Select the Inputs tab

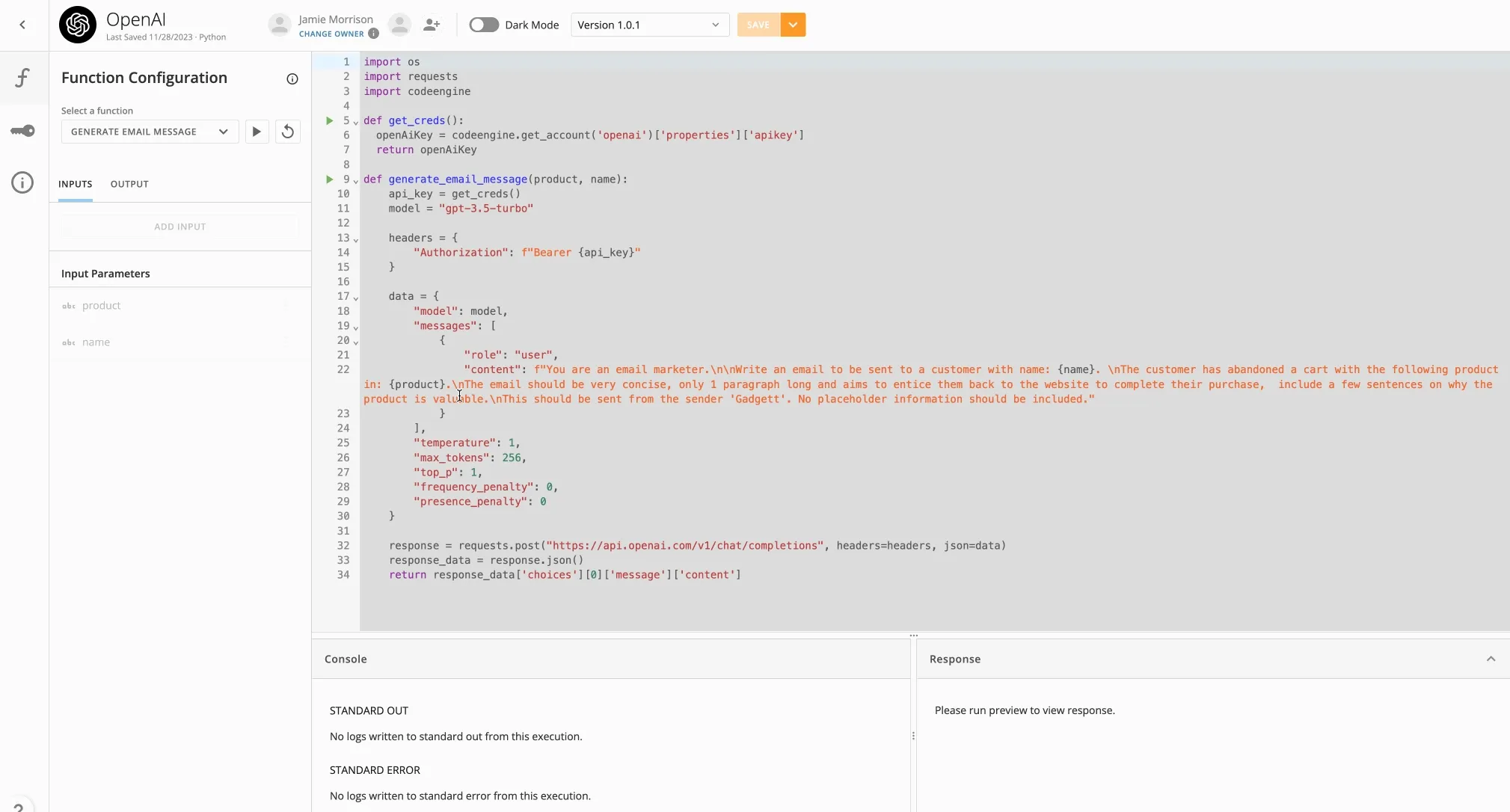click(x=76, y=184)
